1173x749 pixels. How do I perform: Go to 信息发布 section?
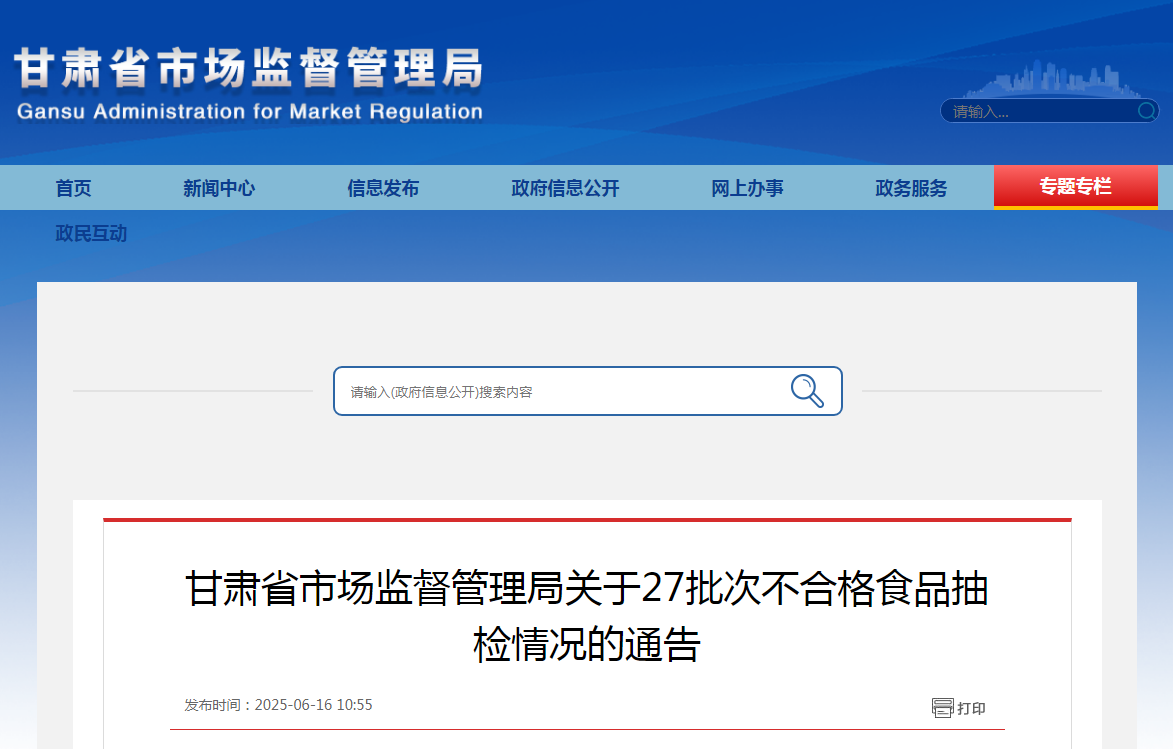click(383, 188)
